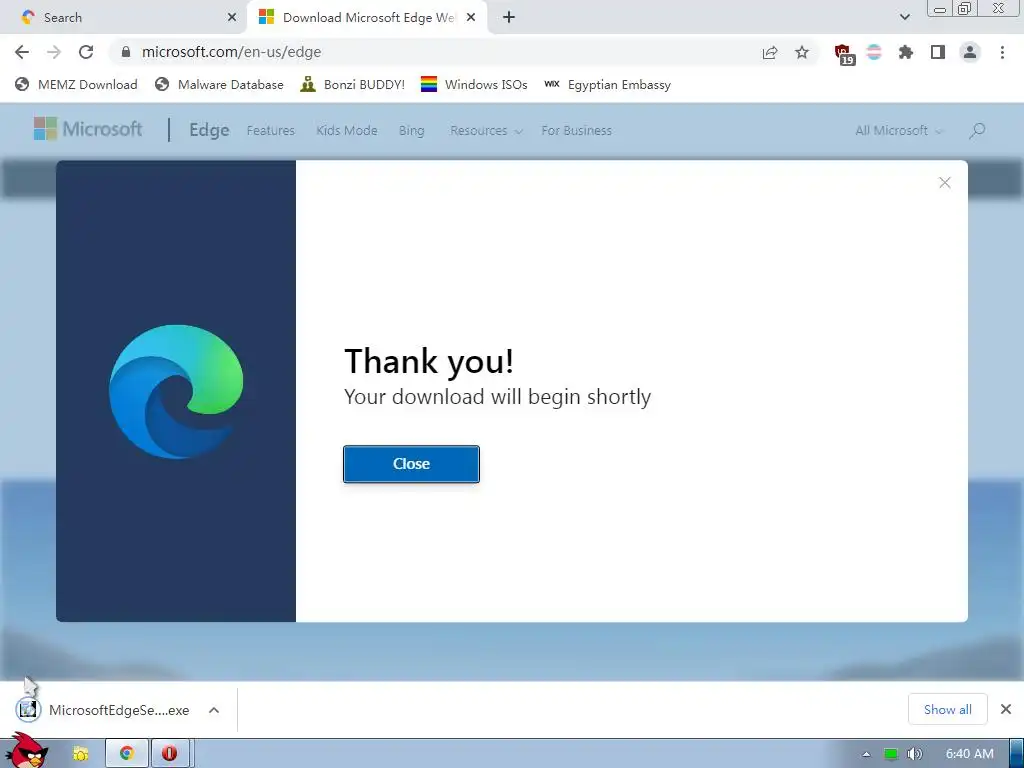
Task: Open the Windows ISOs bookmark
Action: click(x=474, y=85)
